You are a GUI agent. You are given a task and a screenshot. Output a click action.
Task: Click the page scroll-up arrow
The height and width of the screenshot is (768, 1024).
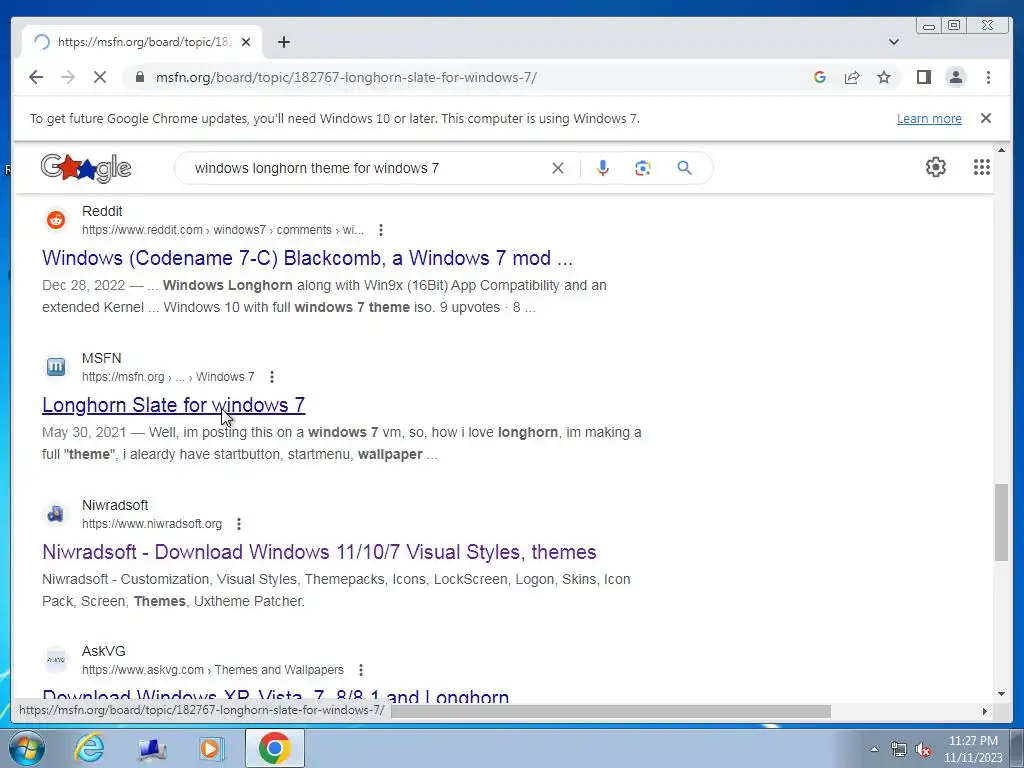pyautogui.click(x=1001, y=151)
